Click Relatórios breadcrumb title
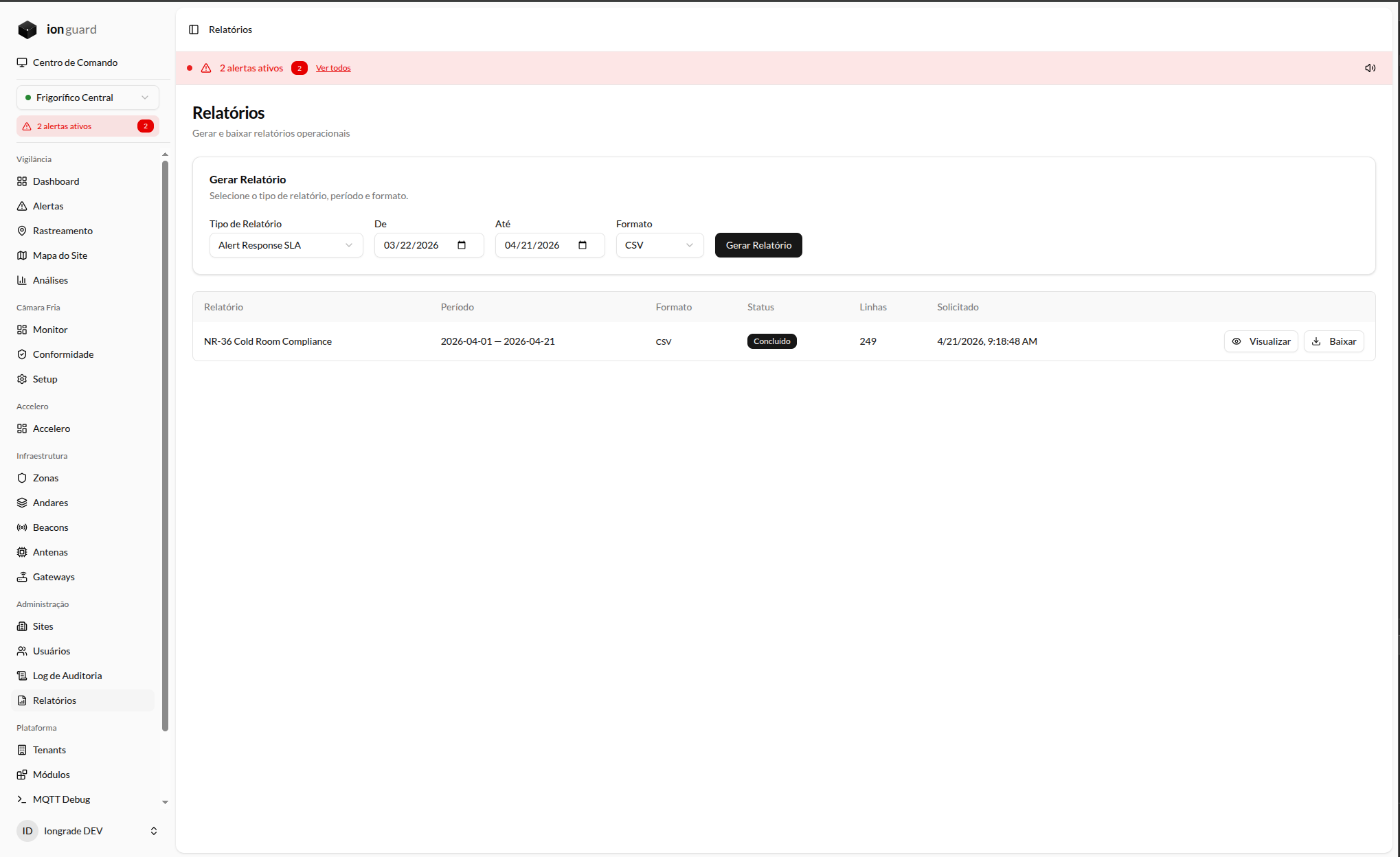 [230, 30]
